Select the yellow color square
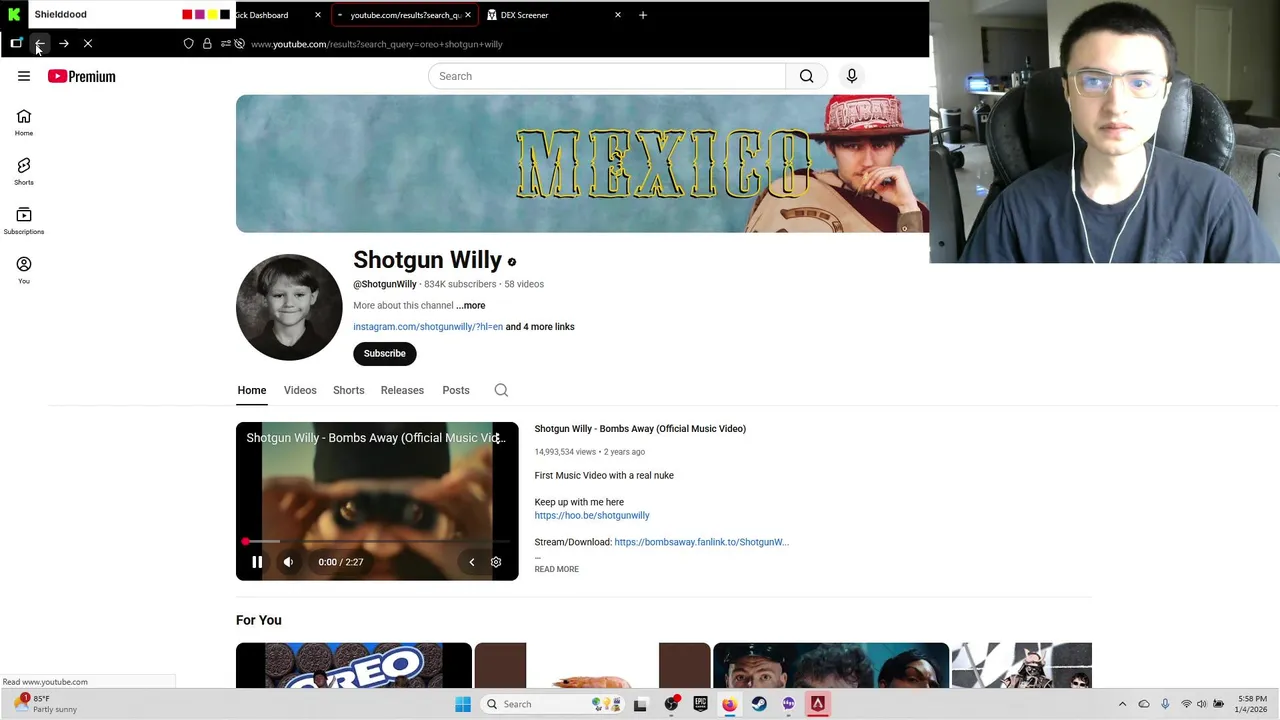The width and height of the screenshot is (1280, 720). pyautogui.click(x=212, y=15)
